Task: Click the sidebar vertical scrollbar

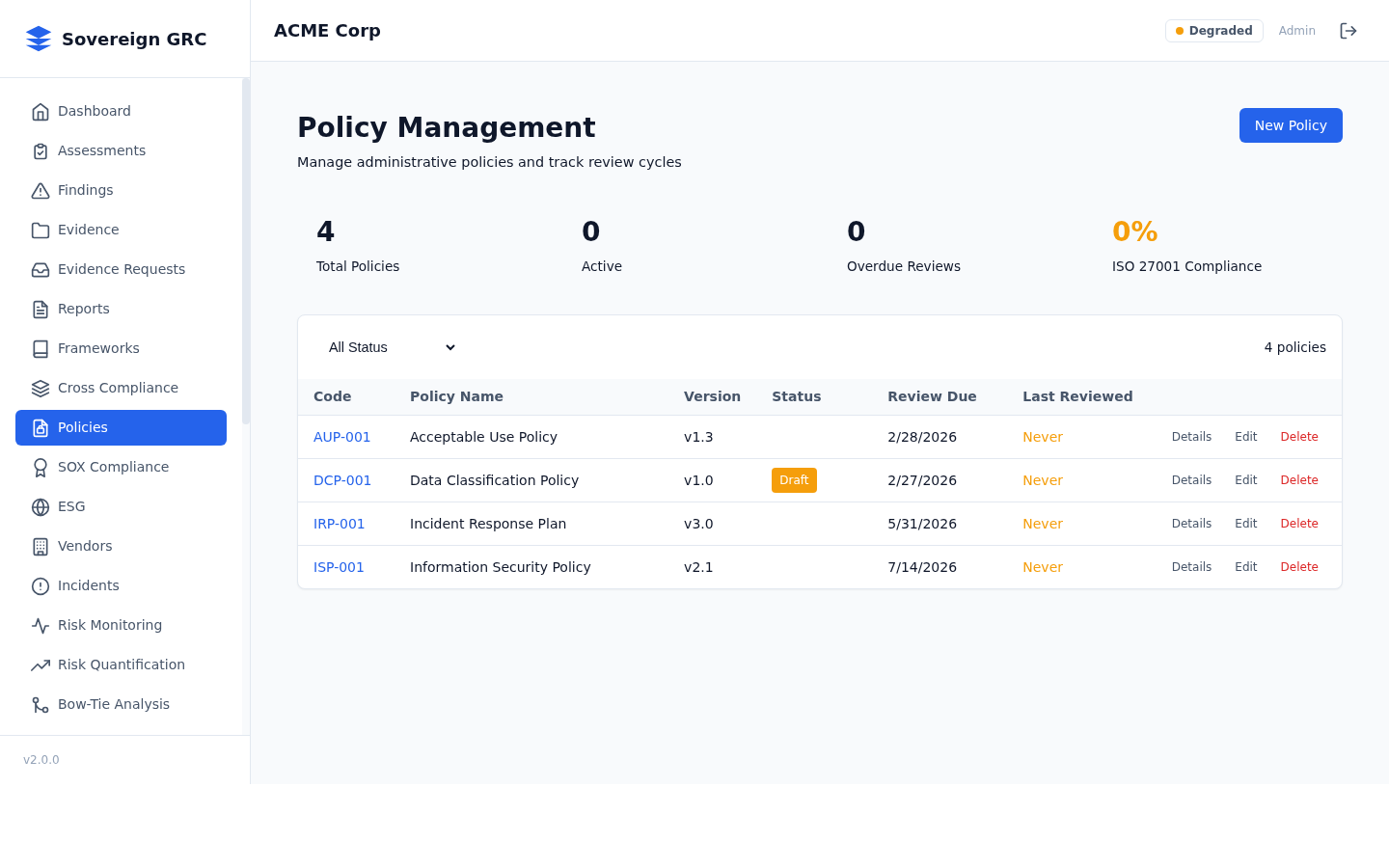Action: [246, 251]
